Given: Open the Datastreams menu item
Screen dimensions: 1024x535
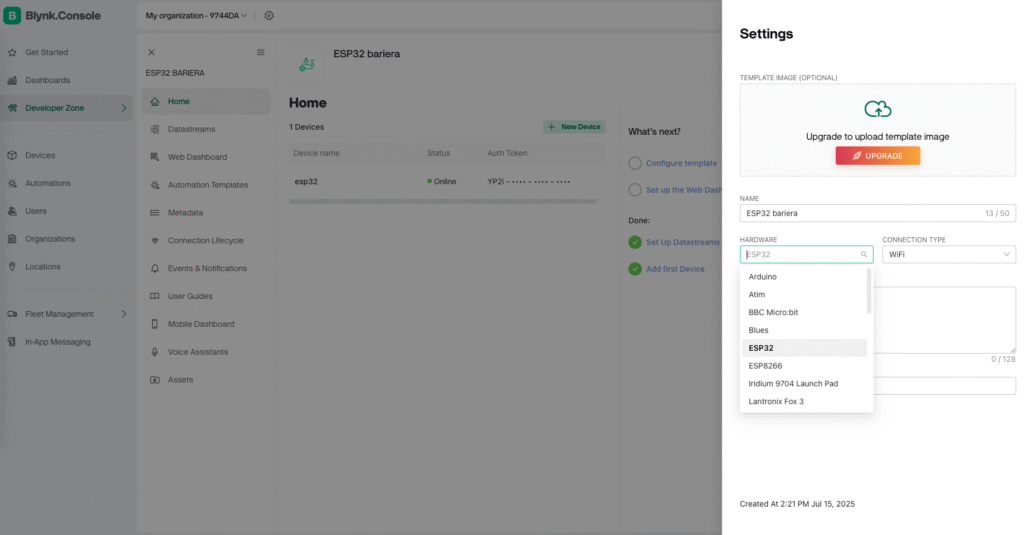Looking at the screenshot, I should coord(206,129).
